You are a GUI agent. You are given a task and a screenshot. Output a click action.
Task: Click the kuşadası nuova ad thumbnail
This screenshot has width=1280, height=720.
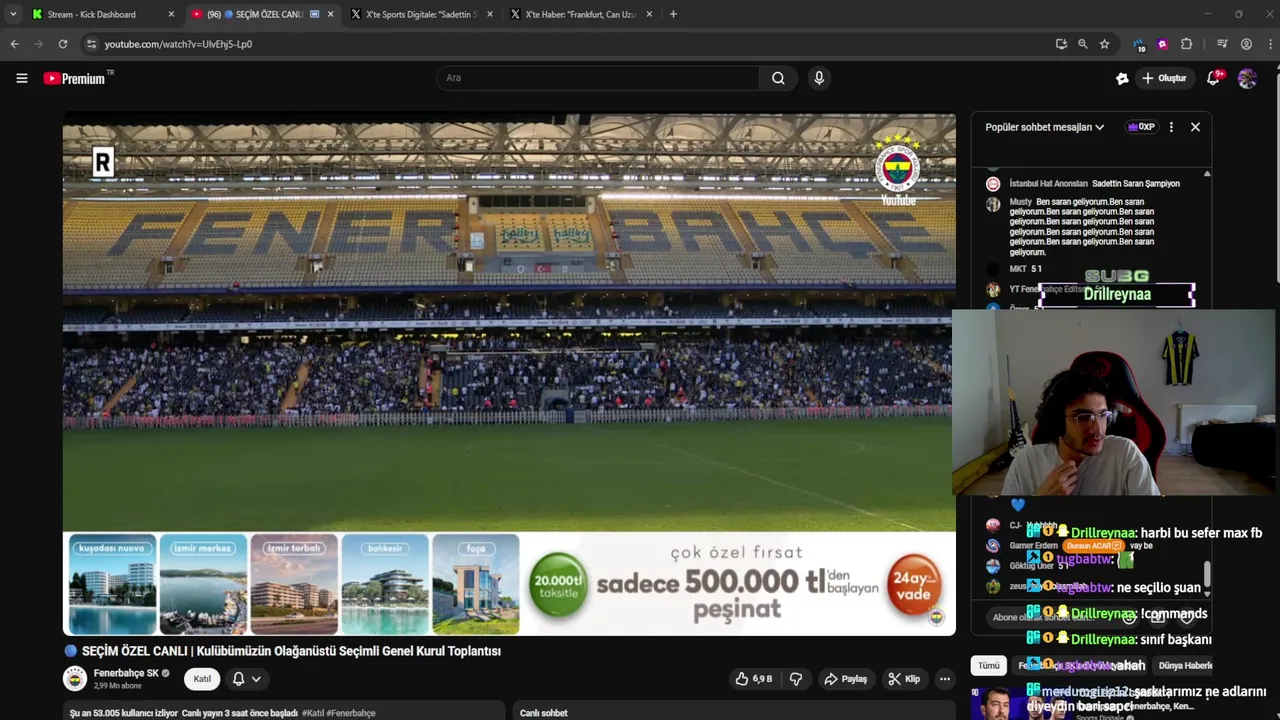click(112, 585)
